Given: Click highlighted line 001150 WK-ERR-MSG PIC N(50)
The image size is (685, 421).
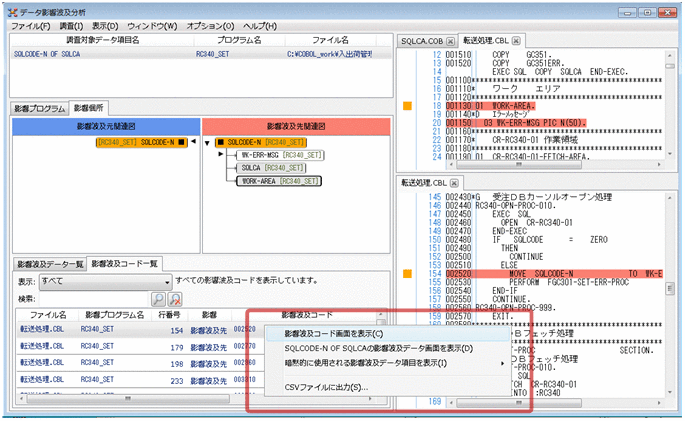Looking at the screenshot, I should [x=516, y=123].
